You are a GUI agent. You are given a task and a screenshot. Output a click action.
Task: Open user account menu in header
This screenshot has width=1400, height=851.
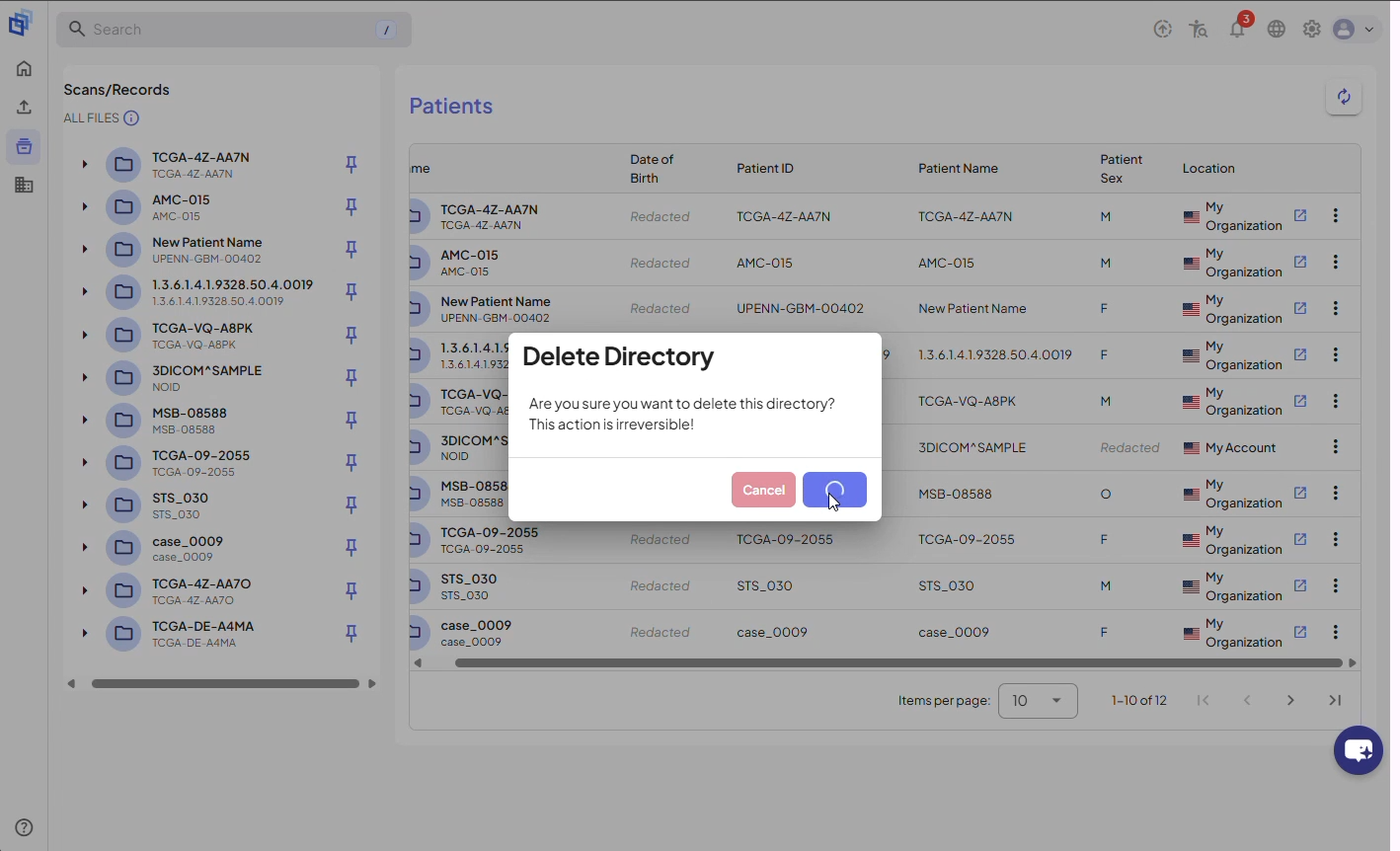[x=1354, y=30]
